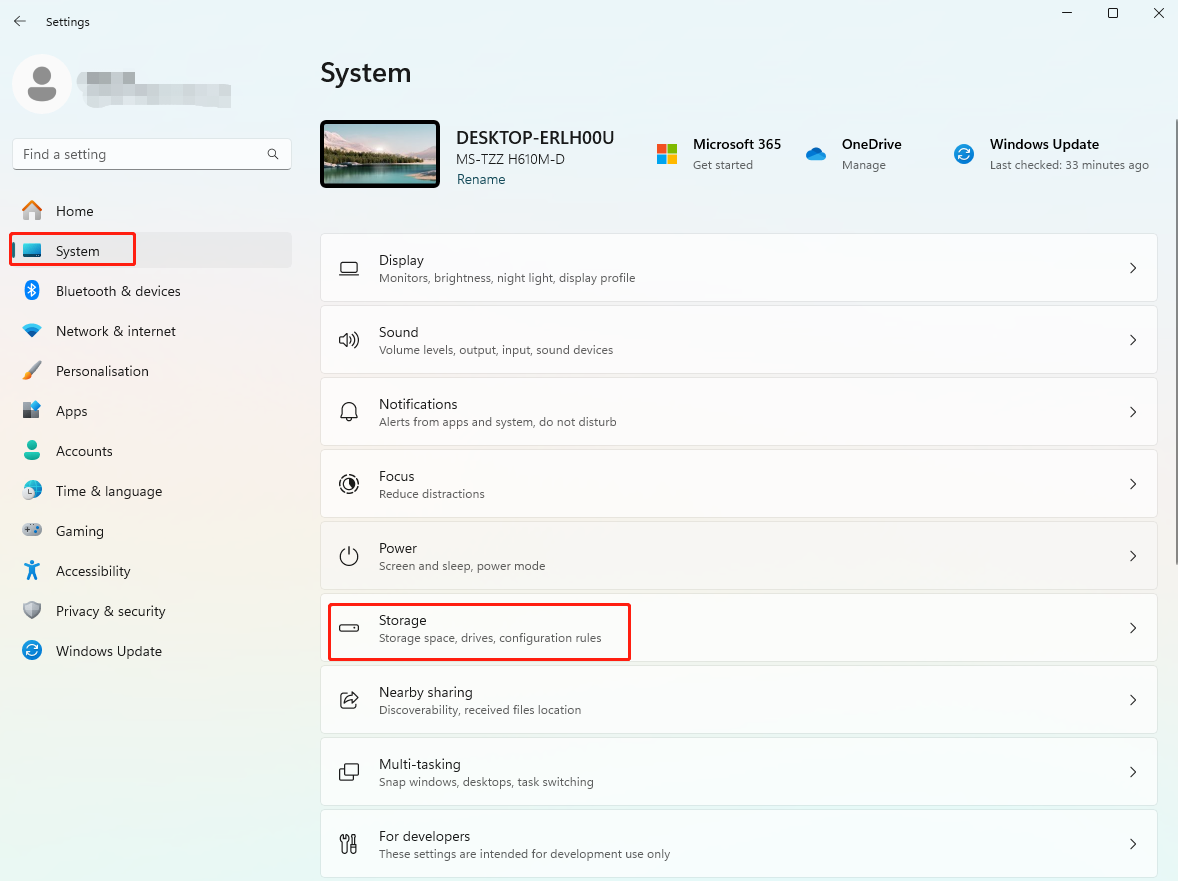
Task: Go to Personalisation in the sidebar
Action: click(x=101, y=371)
